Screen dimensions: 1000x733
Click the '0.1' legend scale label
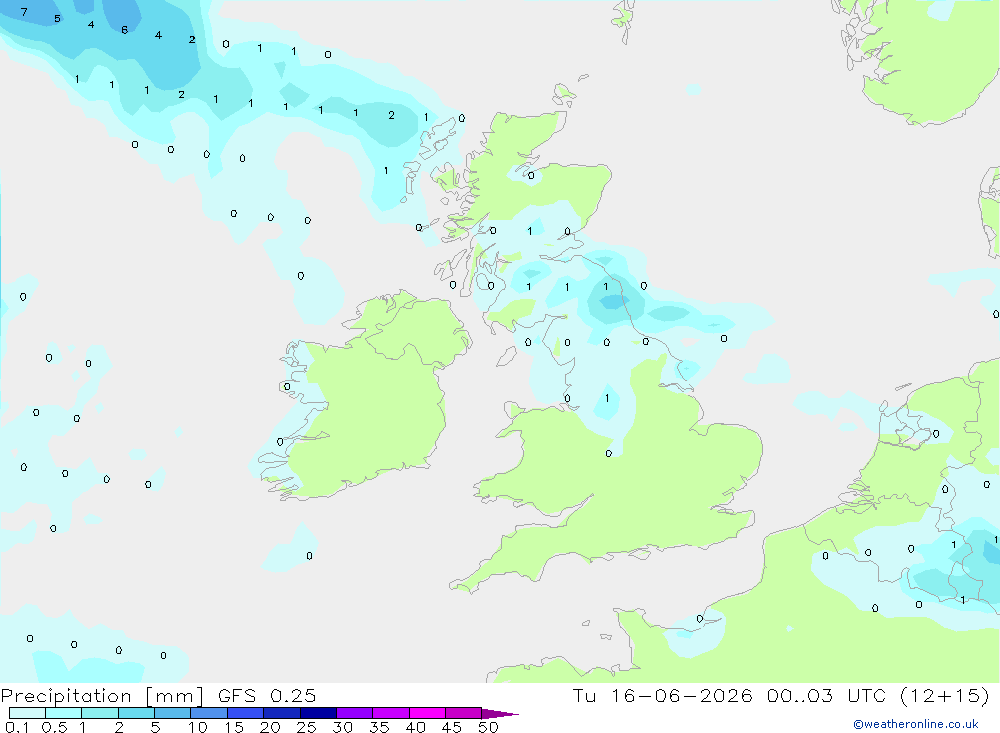[17, 727]
